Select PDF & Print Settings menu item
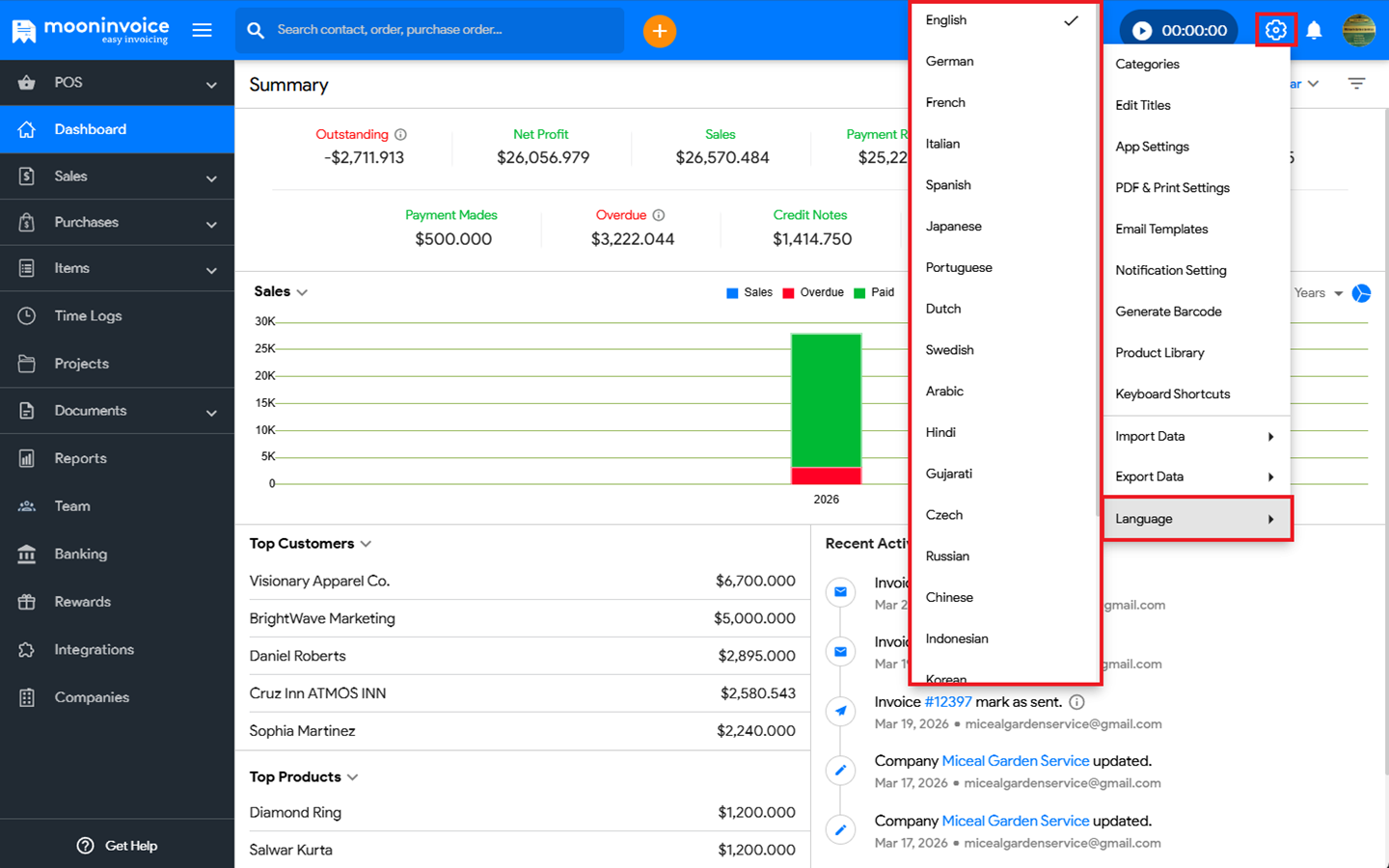This screenshot has height=868, width=1389. (x=1172, y=188)
